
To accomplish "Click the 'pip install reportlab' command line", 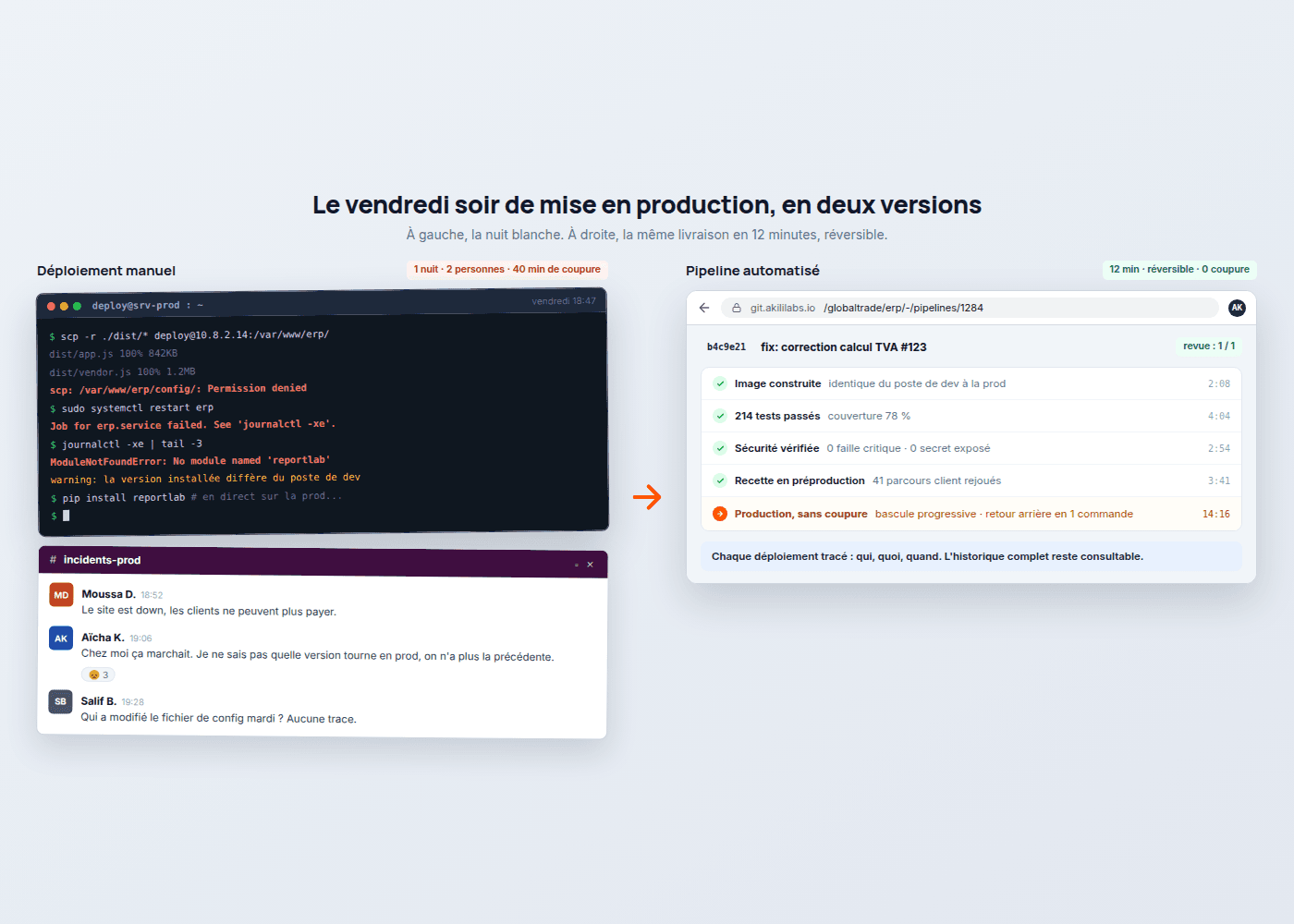I will (196, 497).
